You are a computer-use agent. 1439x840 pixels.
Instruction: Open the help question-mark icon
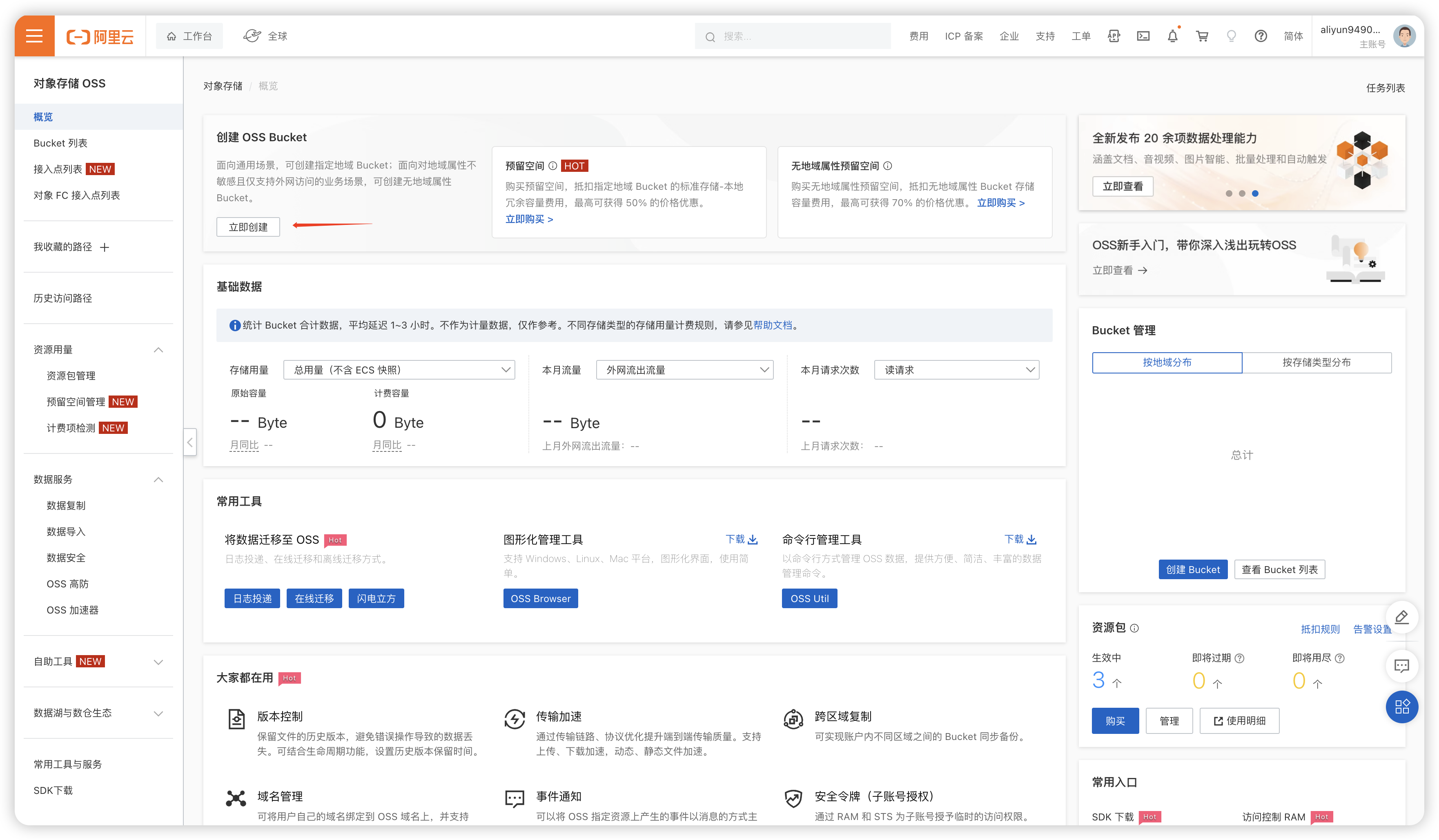pyautogui.click(x=1261, y=36)
